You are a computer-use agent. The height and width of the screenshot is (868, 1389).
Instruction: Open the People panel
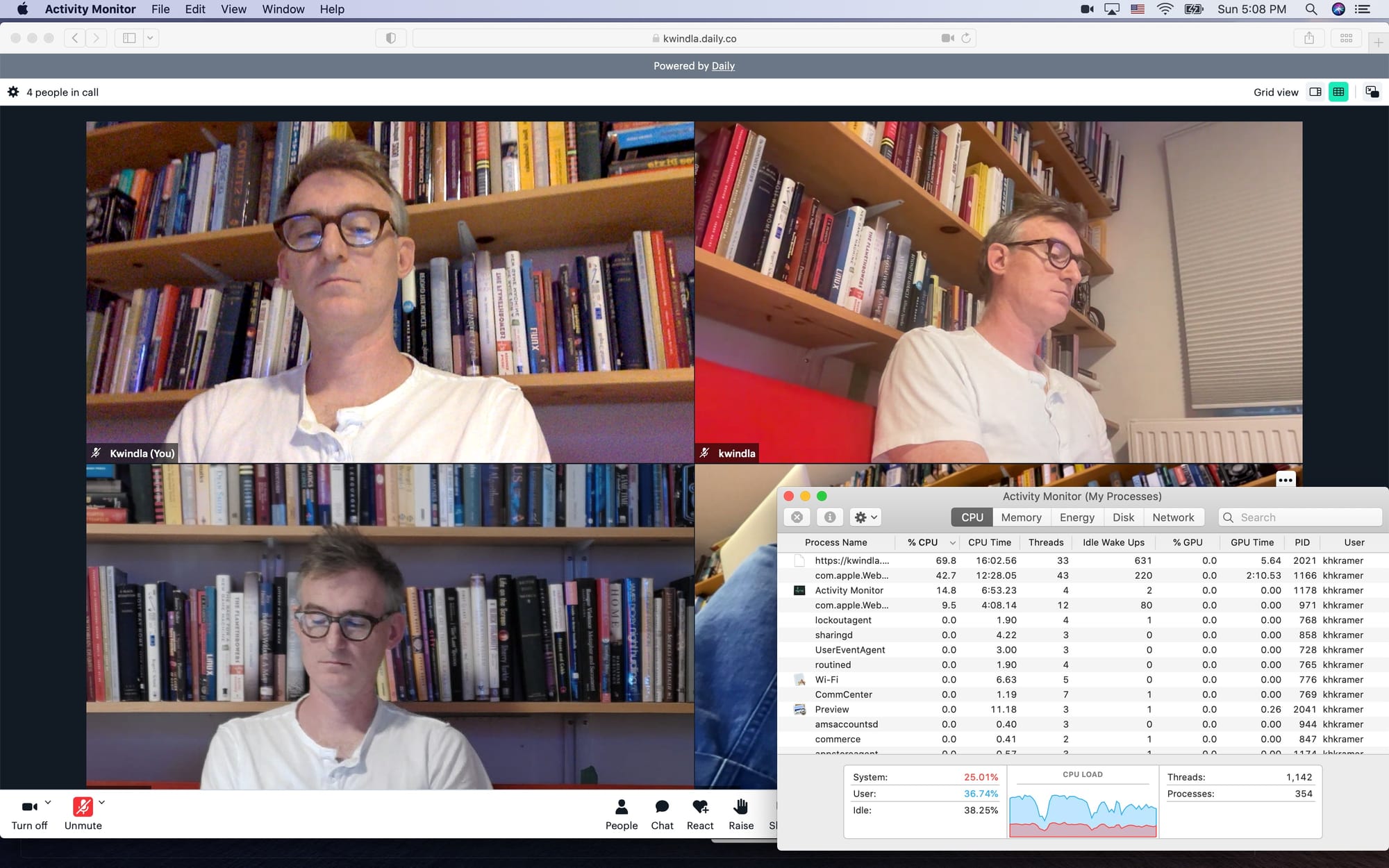621,814
